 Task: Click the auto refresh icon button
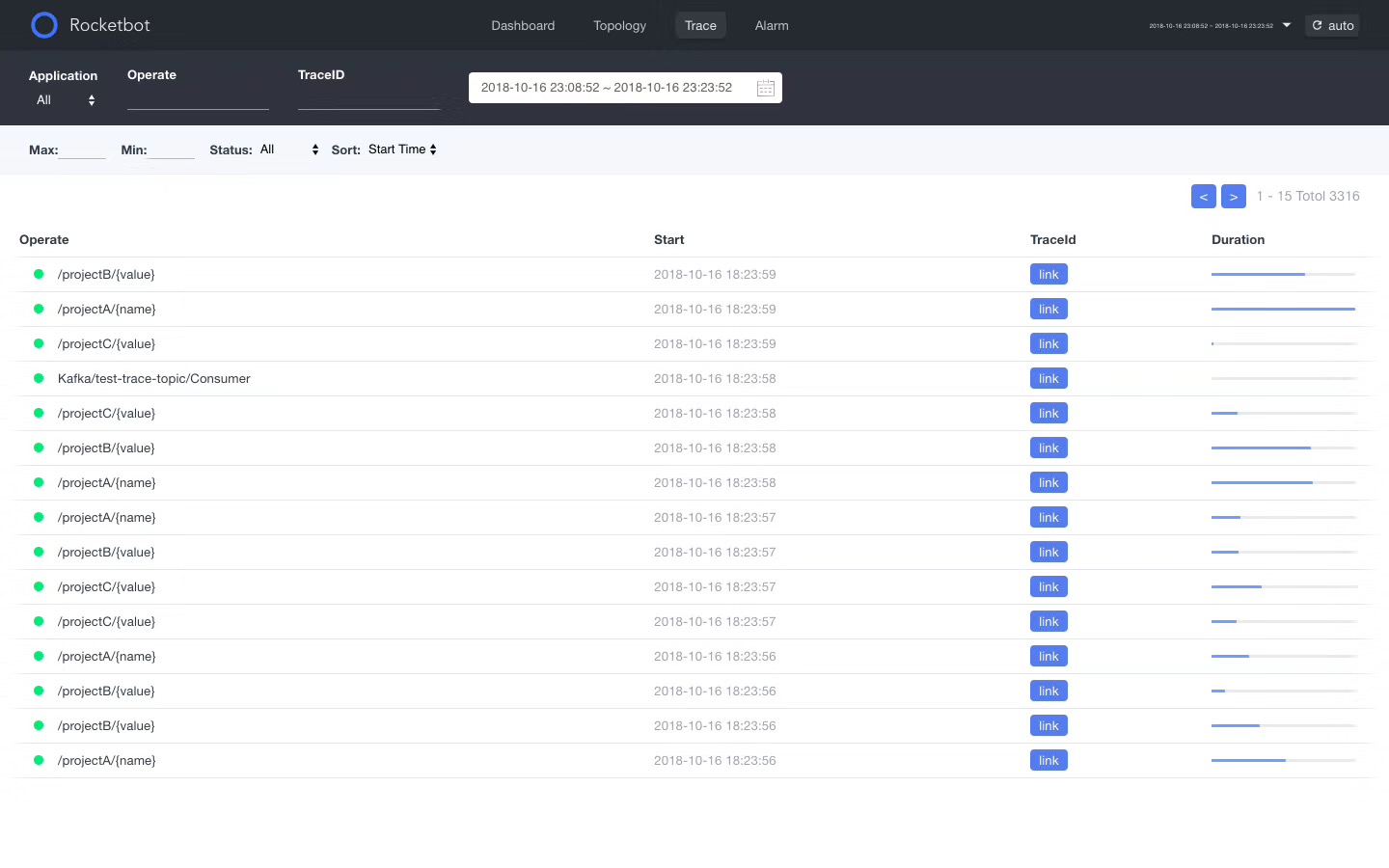[x=1332, y=25]
